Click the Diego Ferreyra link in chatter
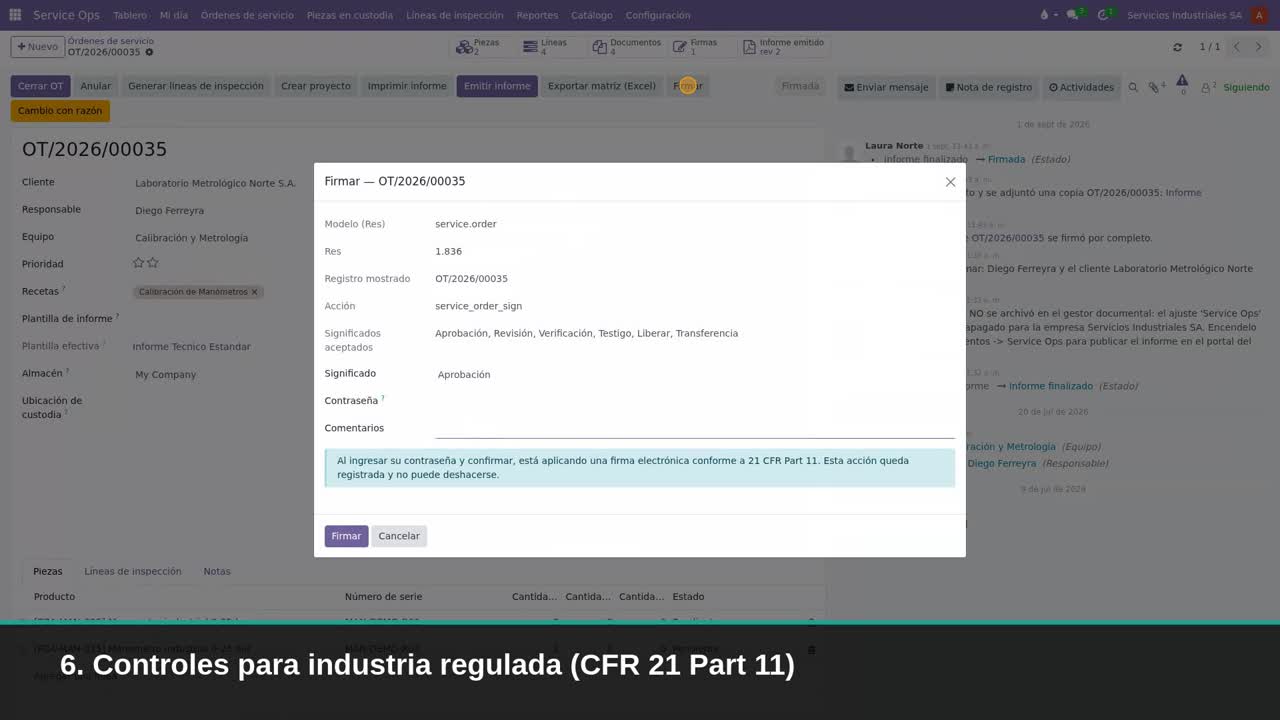Screen dimensions: 1280x720 pyautogui.click(x=1001, y=464)
